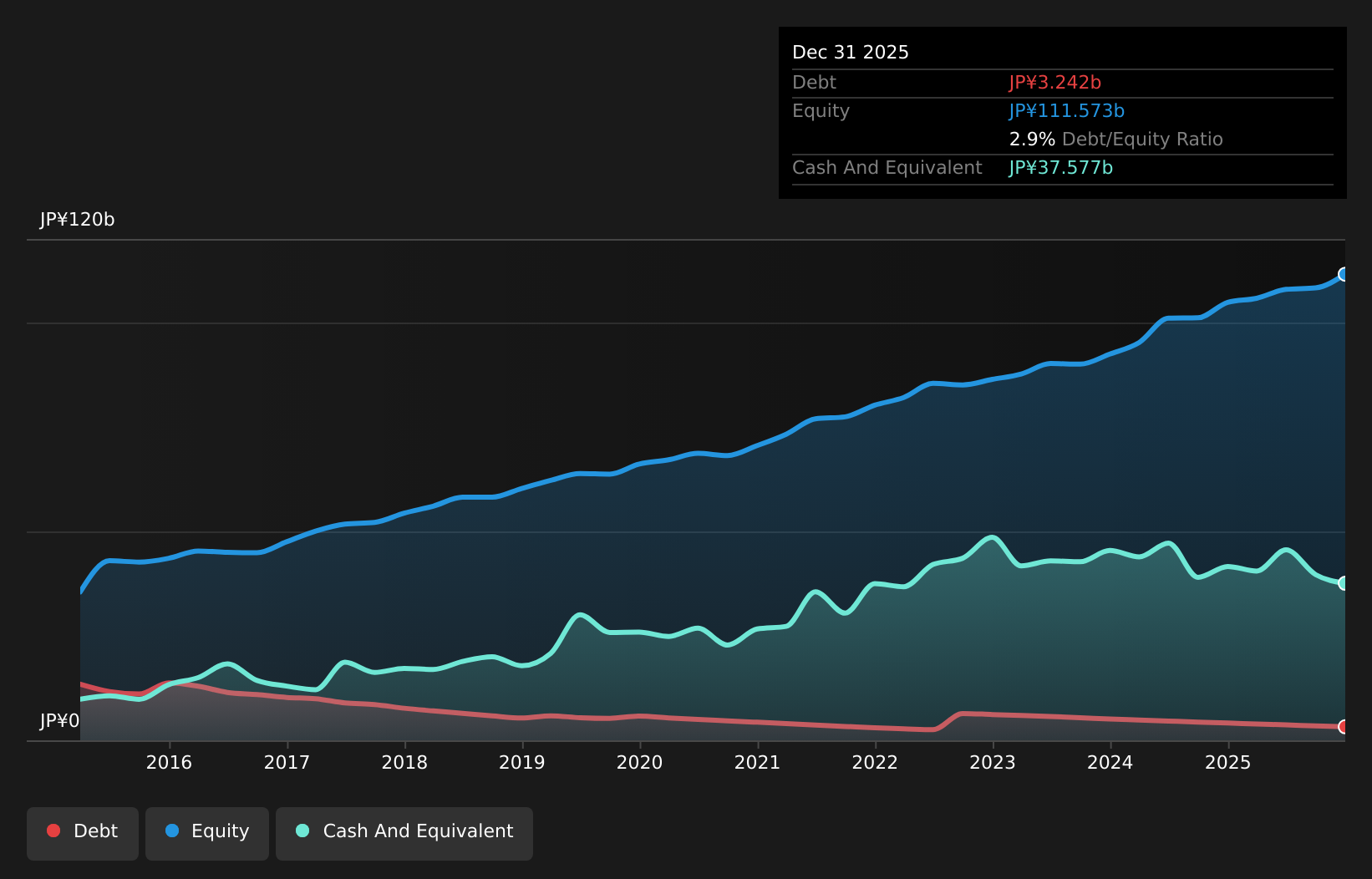Screen dimensions: 1372x879
Task: Click the red Debt legend dot
Action: pyautogui.click(x=53, y=831)
